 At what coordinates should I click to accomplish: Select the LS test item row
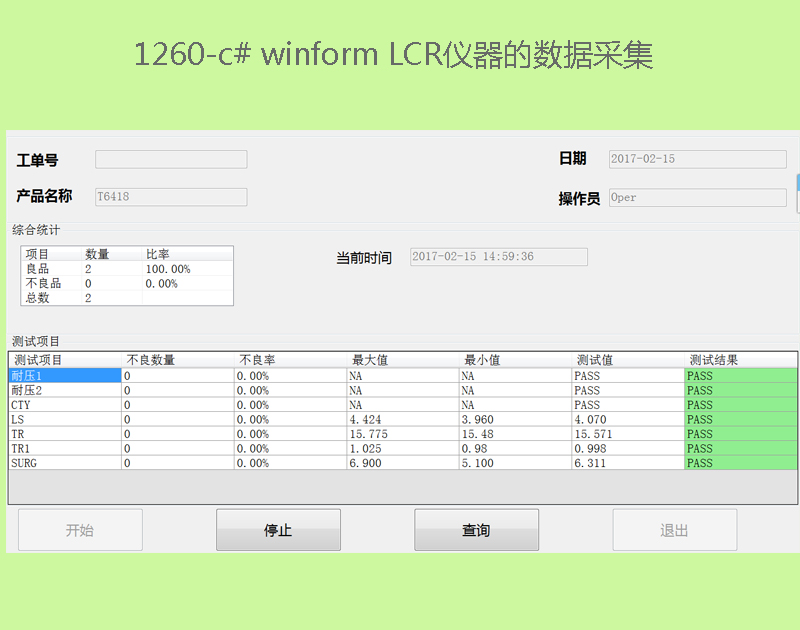[x=64, y=420]
